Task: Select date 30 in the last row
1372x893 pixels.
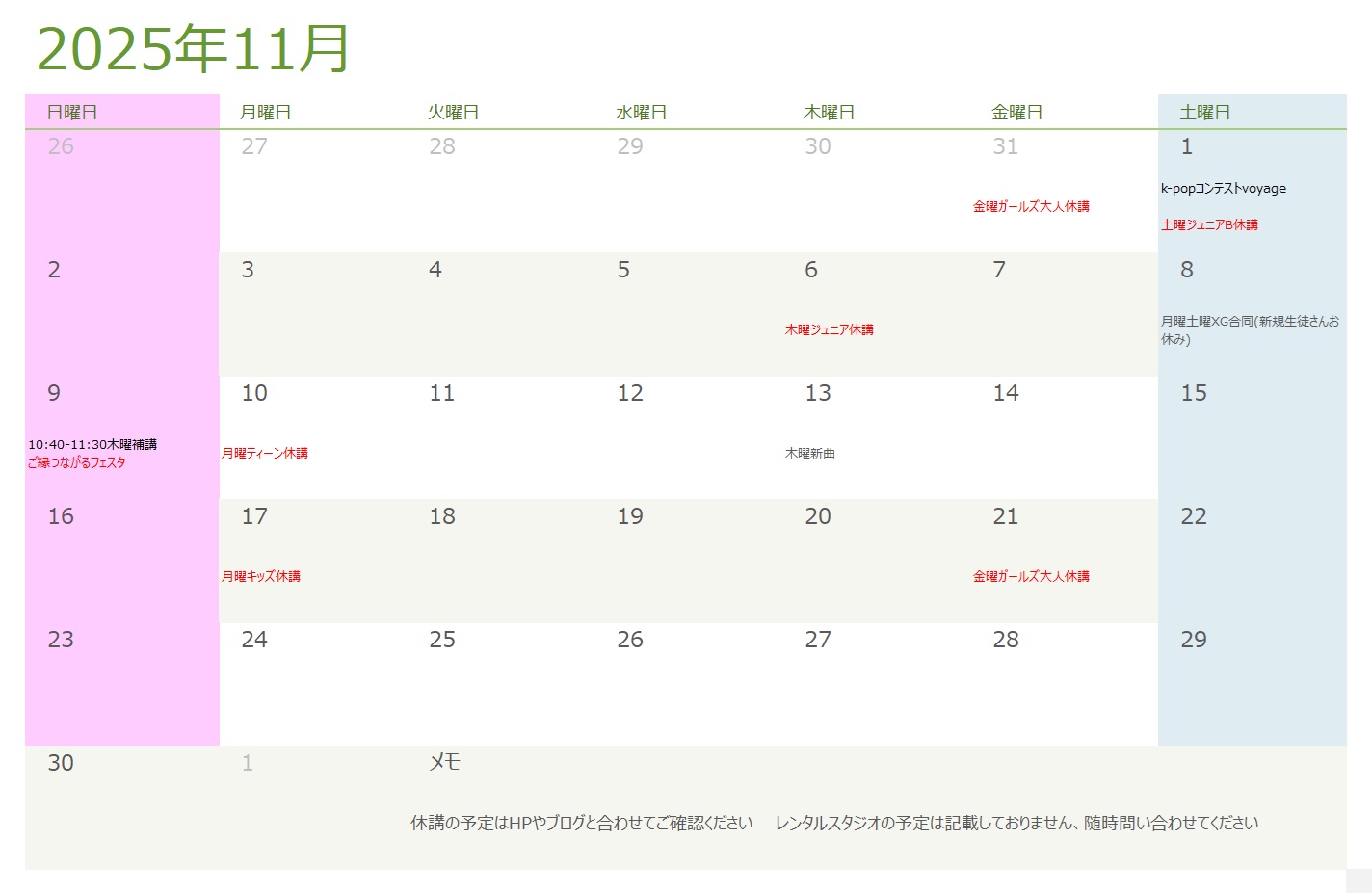Action: pos(61,763)
